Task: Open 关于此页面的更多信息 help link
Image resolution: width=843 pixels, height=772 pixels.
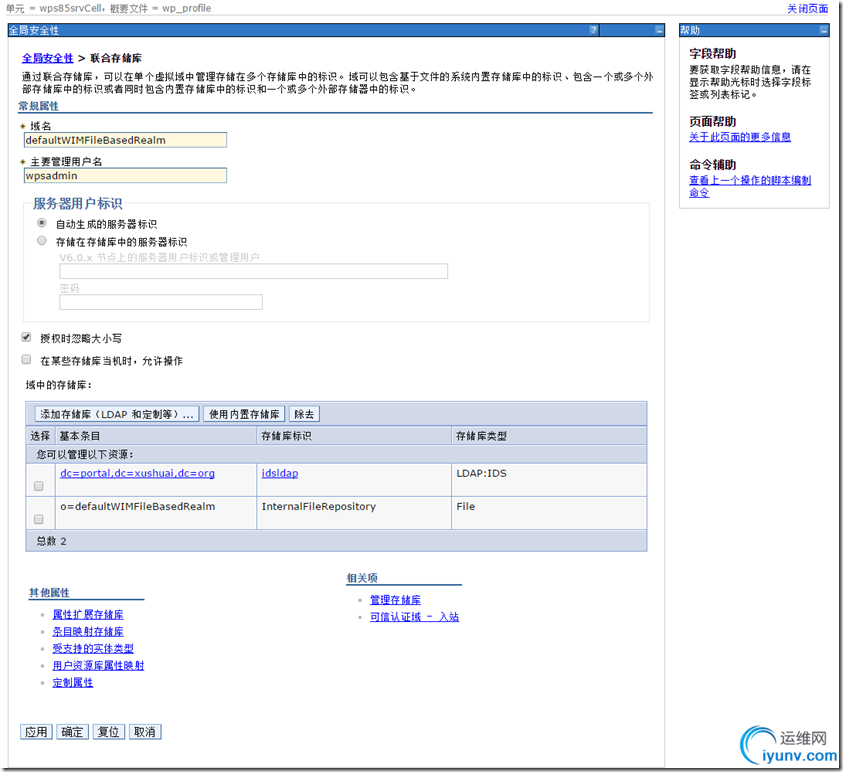Action: (740, 137)
